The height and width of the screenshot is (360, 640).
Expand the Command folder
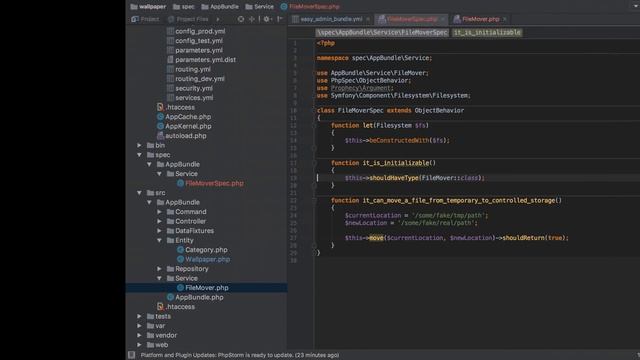tap(160, 212)
